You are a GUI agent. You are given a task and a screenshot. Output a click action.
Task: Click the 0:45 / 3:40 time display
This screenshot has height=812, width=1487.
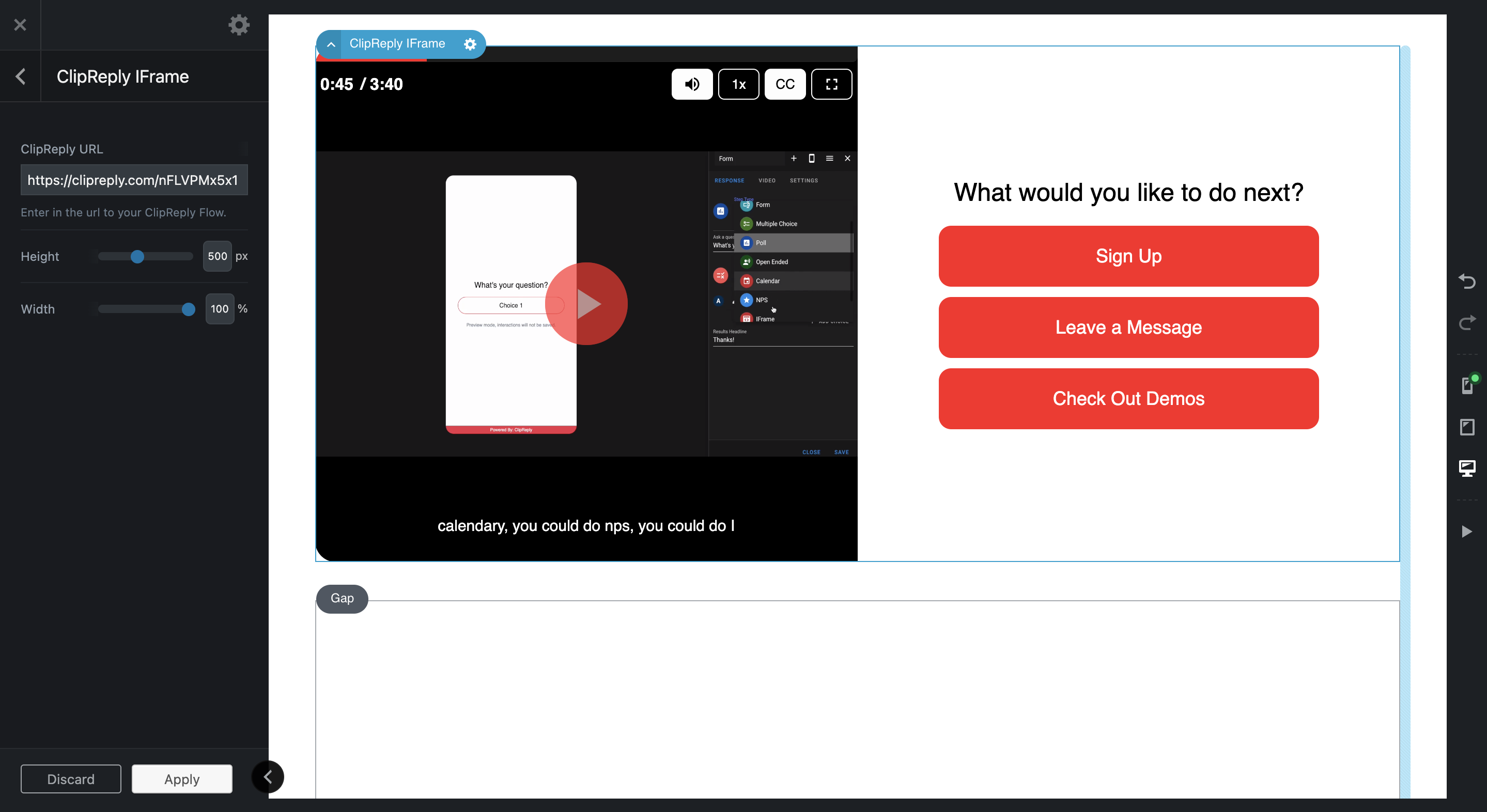[361, 84]
